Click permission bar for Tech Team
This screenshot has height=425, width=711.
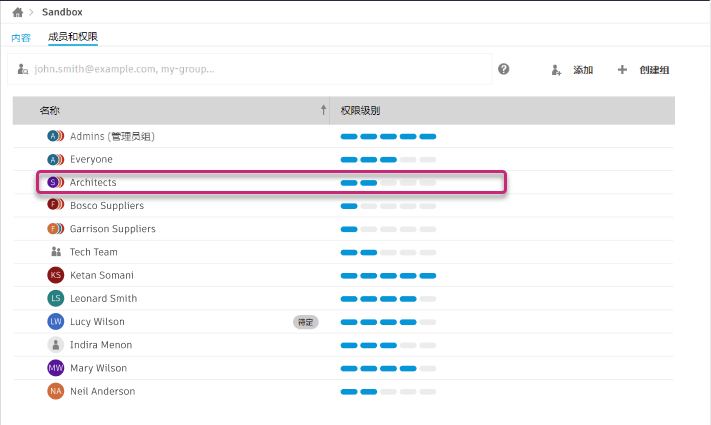(x=388, y=253)
